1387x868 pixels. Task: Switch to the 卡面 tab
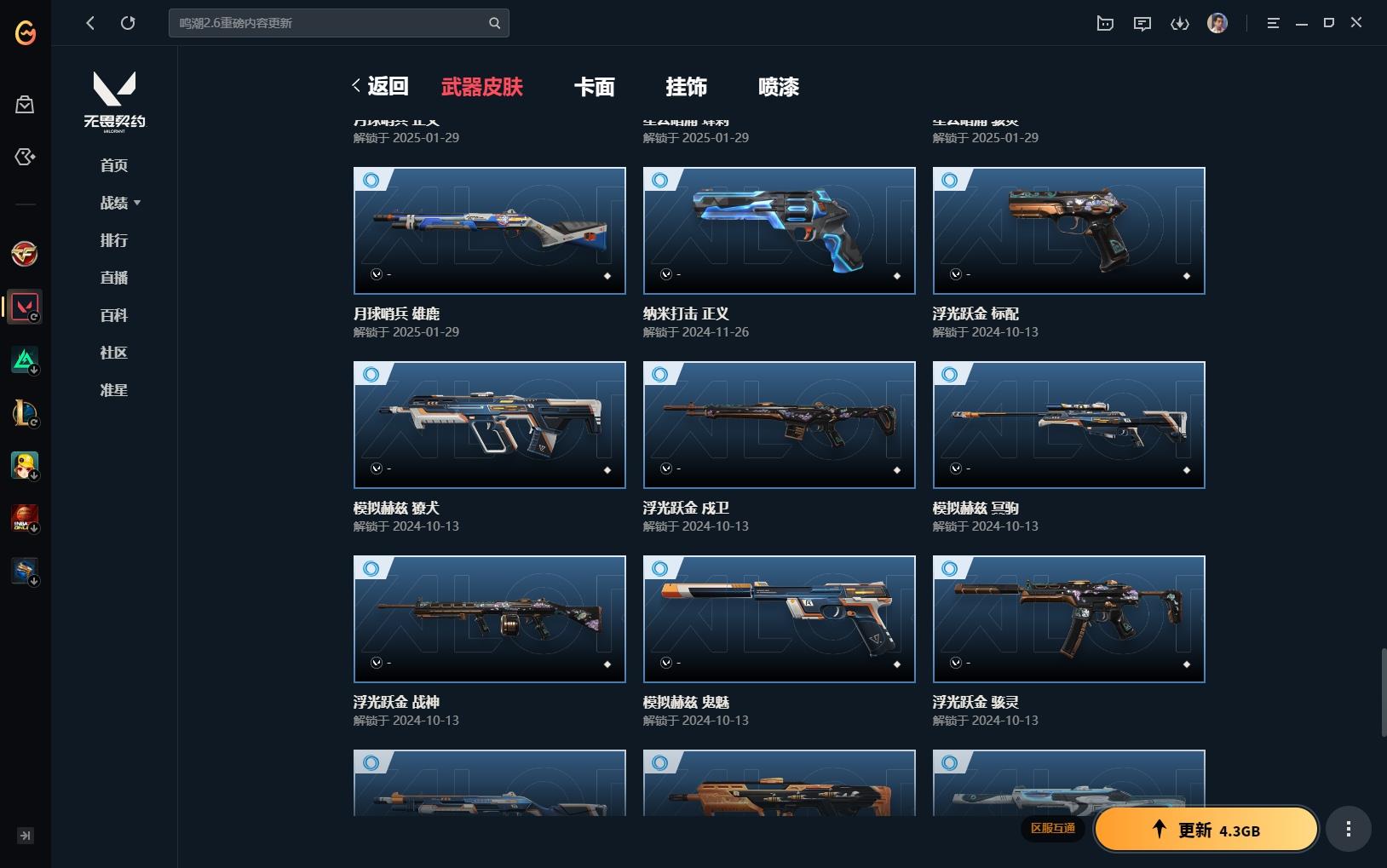pyautogui.click(x=594, y=87)
